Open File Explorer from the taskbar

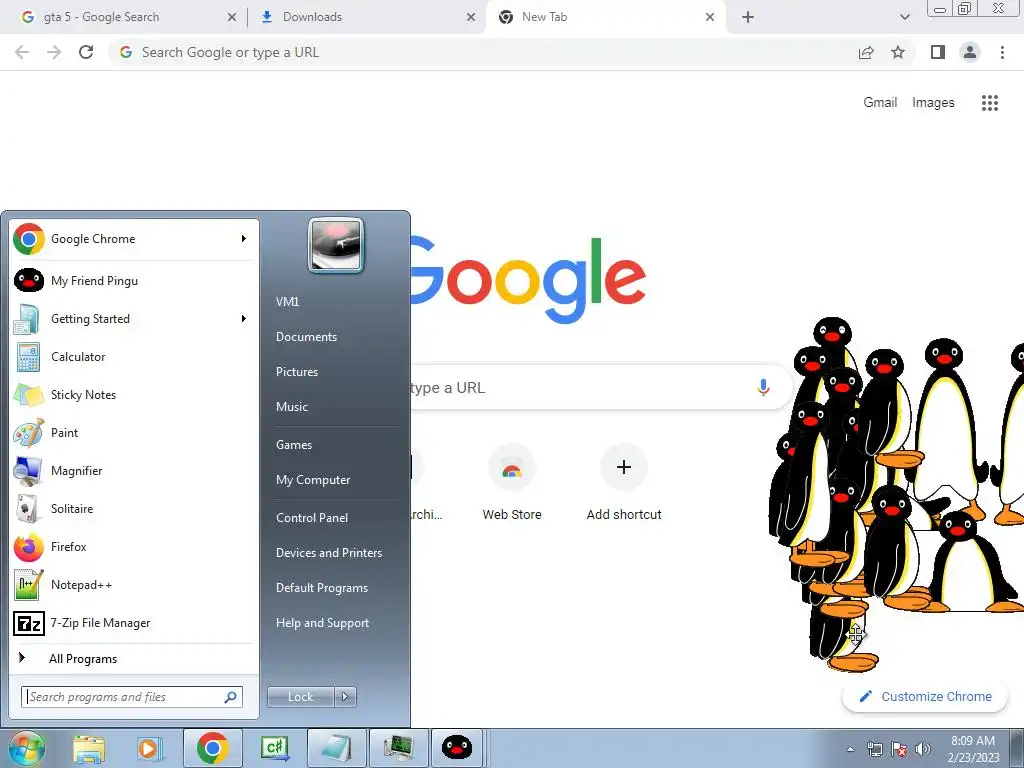tap(89, 748)
